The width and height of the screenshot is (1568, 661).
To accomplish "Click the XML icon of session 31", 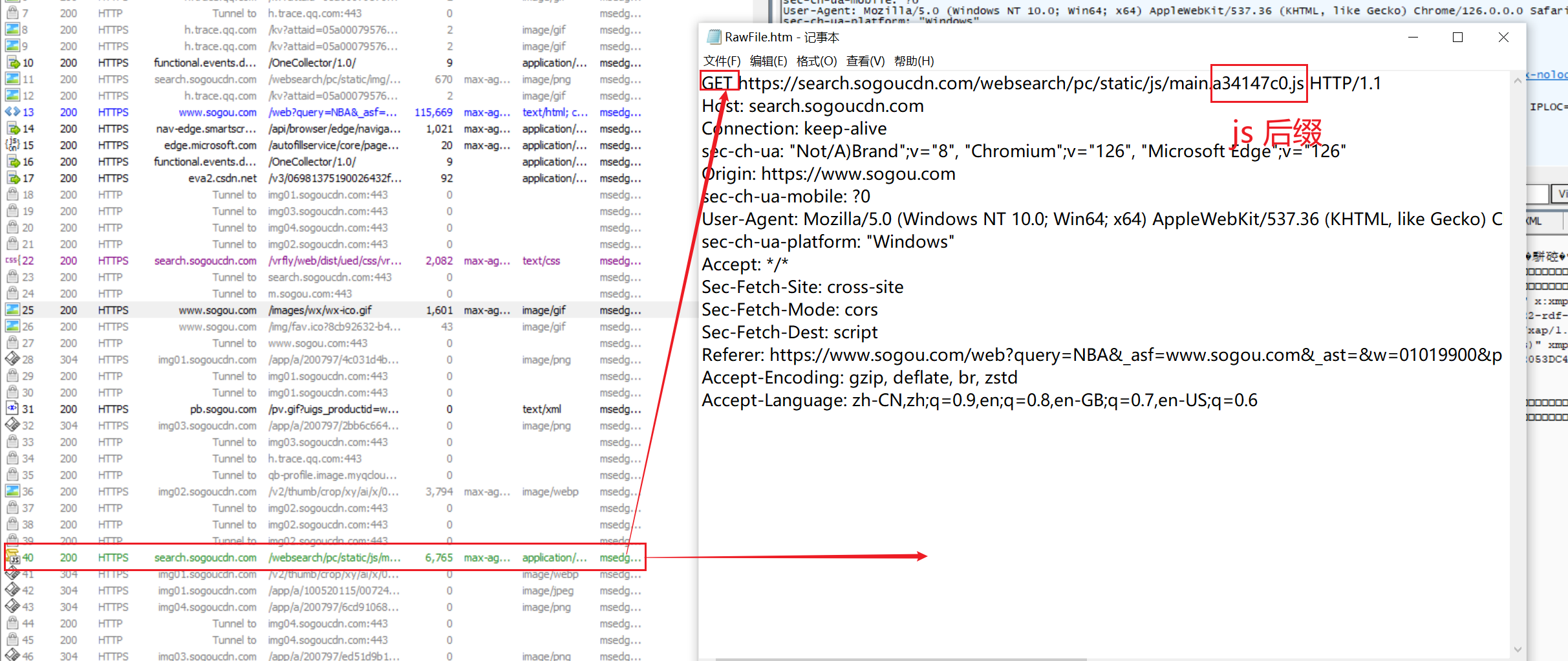I will 12,409.
